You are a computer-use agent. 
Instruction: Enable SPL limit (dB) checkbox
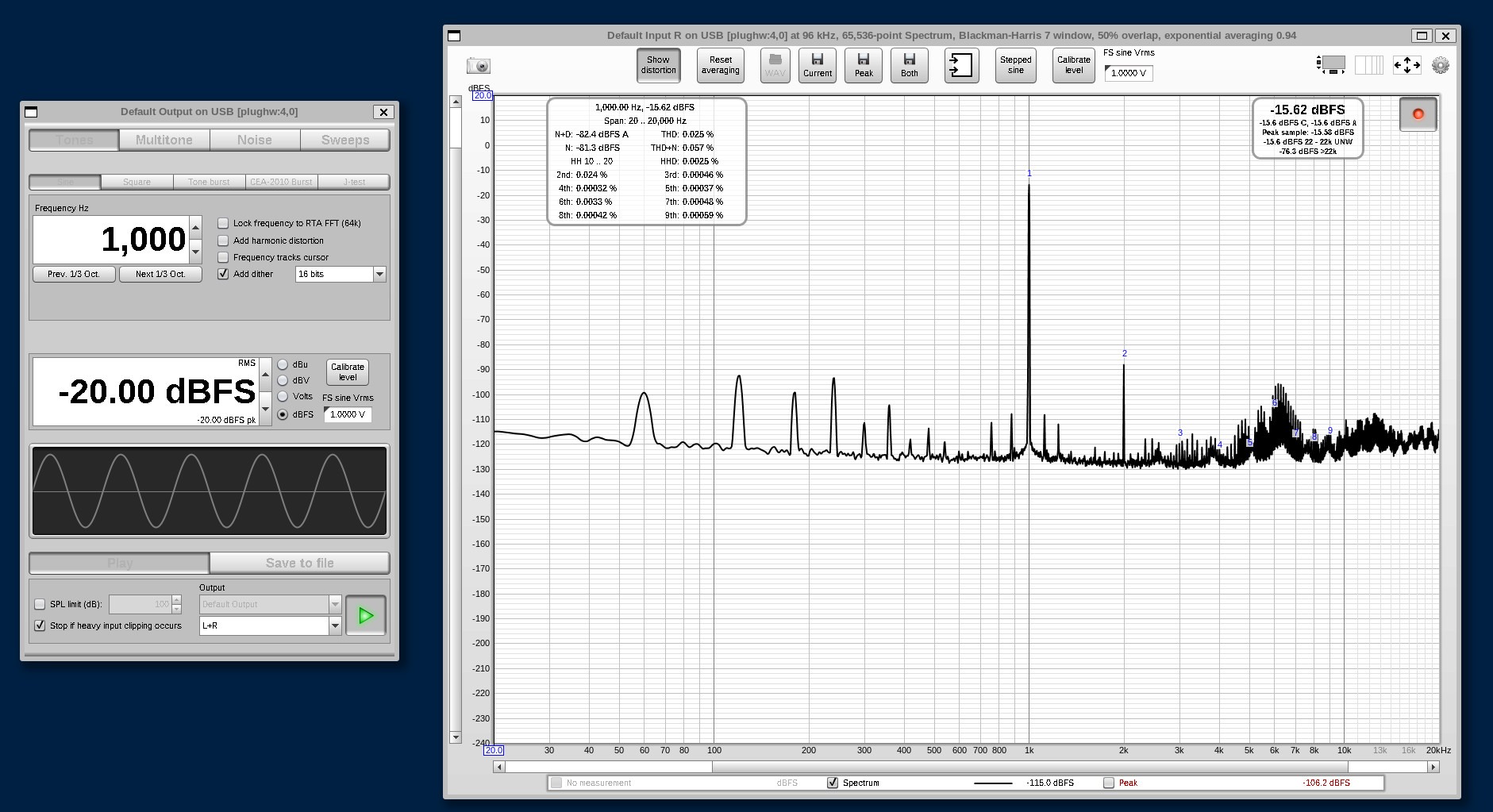tap(40, 604)
